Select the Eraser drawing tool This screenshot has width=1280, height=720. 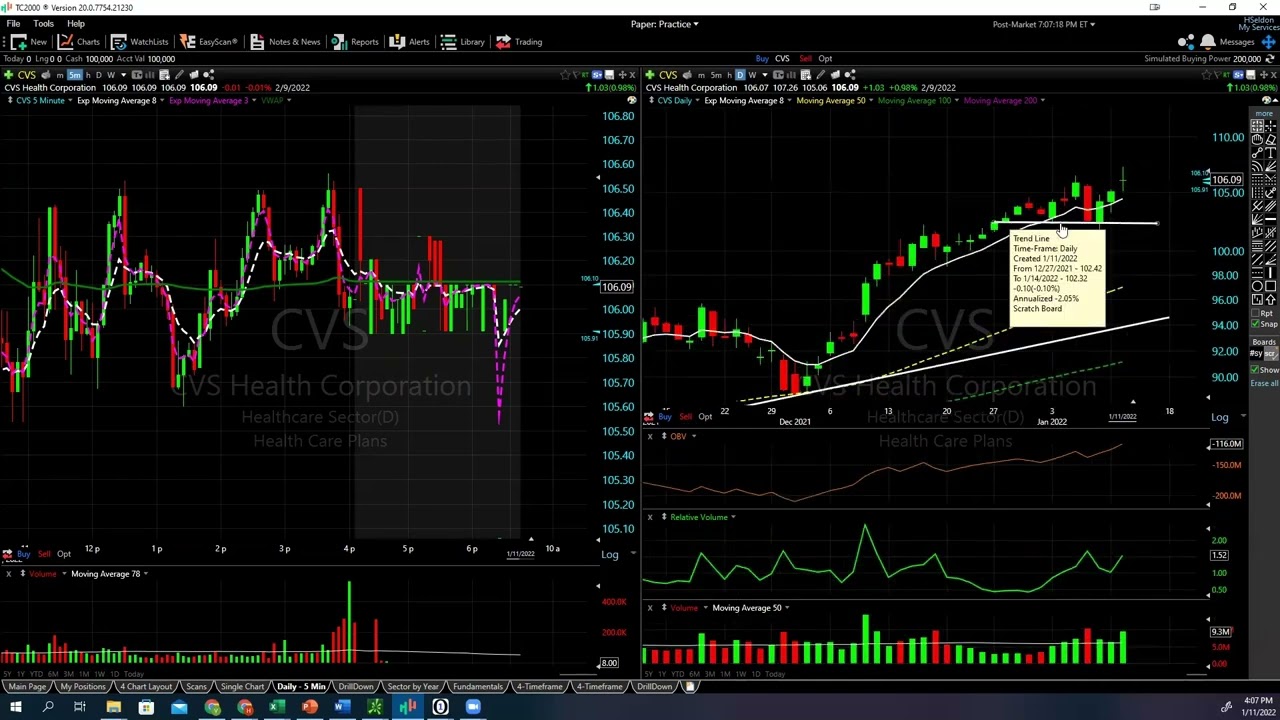click(1271, 139)
